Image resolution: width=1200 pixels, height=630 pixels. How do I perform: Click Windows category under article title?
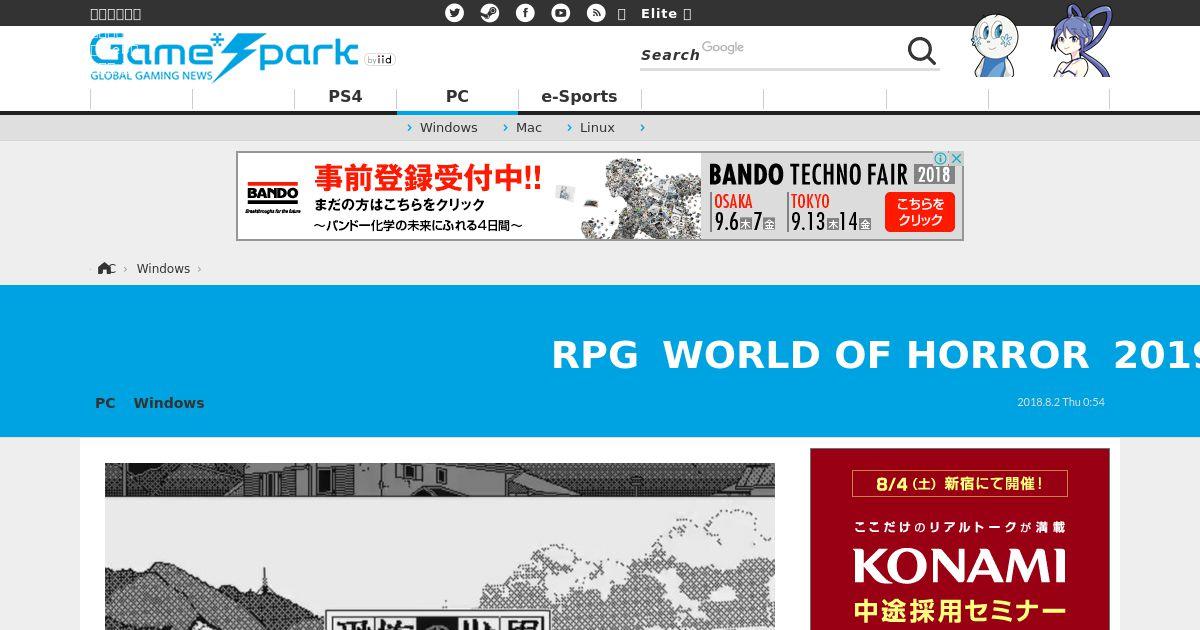tap(169, 402)
